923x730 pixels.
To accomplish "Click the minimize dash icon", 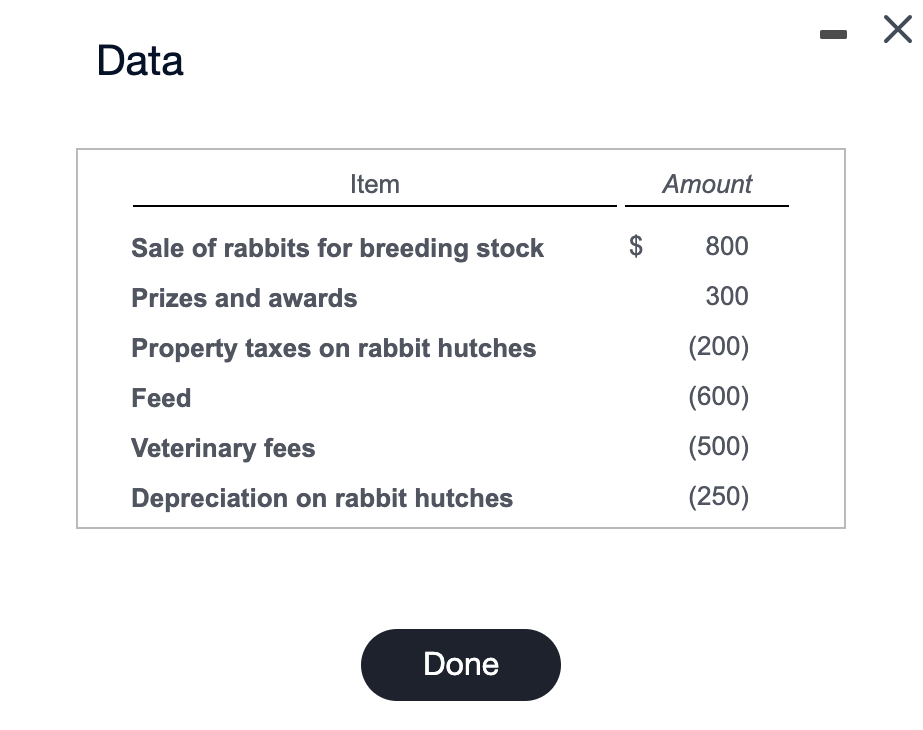I will [x=833, y=34].
